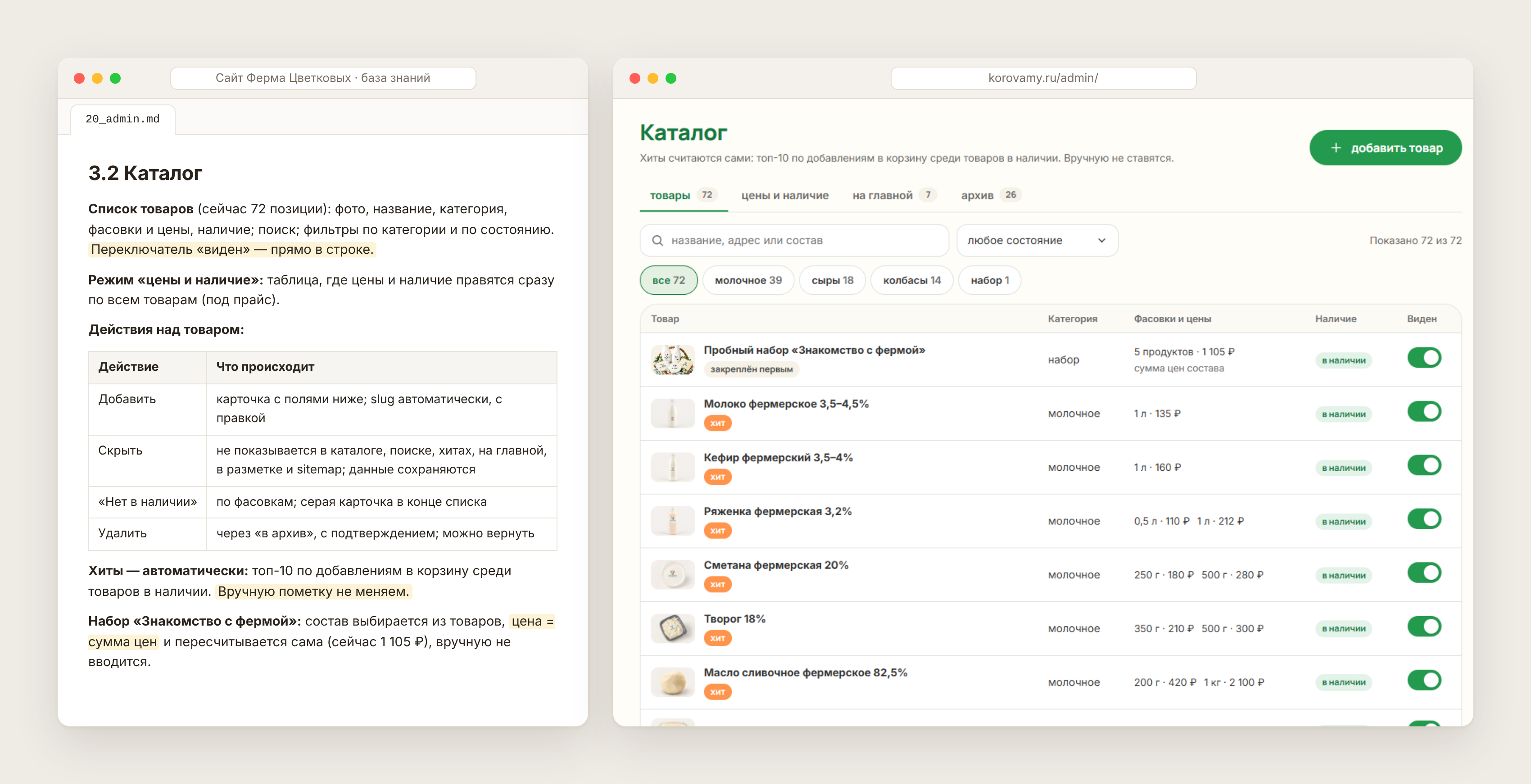Open Ряженка фермерская 3,2% product name
This screenshot has width=1531, height=784.
777,511
